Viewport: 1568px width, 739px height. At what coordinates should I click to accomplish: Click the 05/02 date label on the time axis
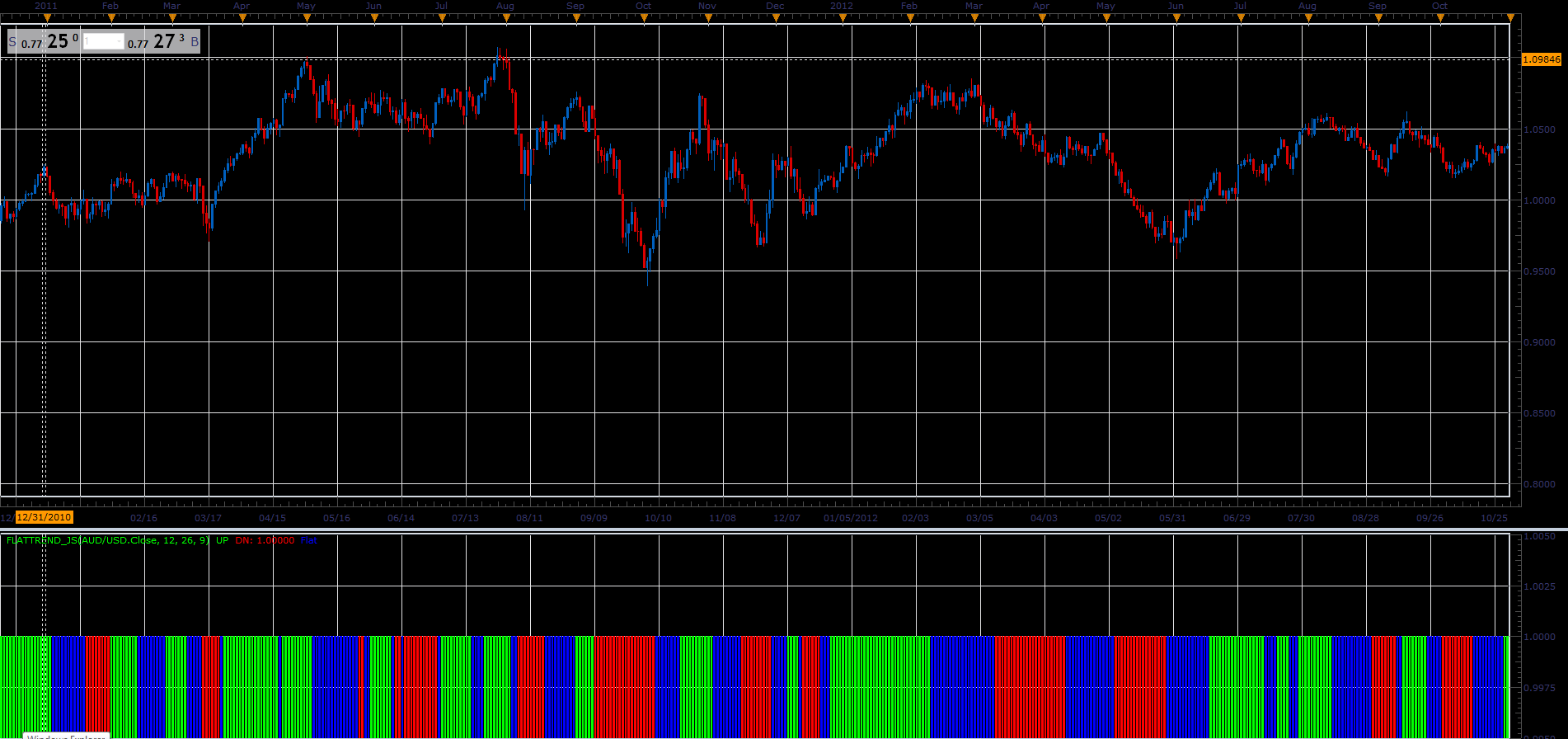[x=1108, y=518]
